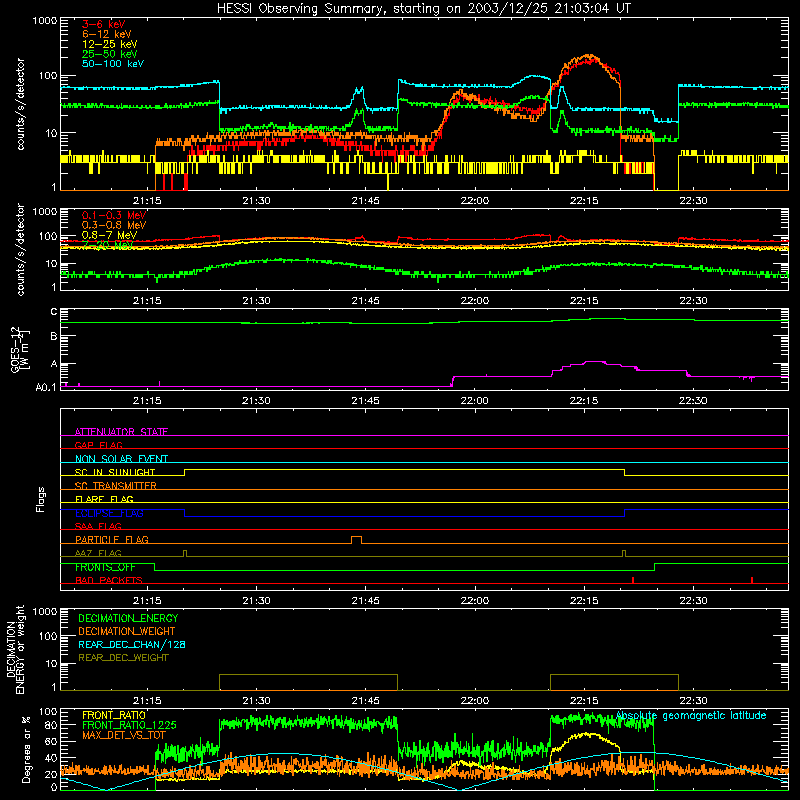This screenshot has width=800, height=800.
Task: Click the particle flag pulse near 21:45
Action: (x=357, y=540)
